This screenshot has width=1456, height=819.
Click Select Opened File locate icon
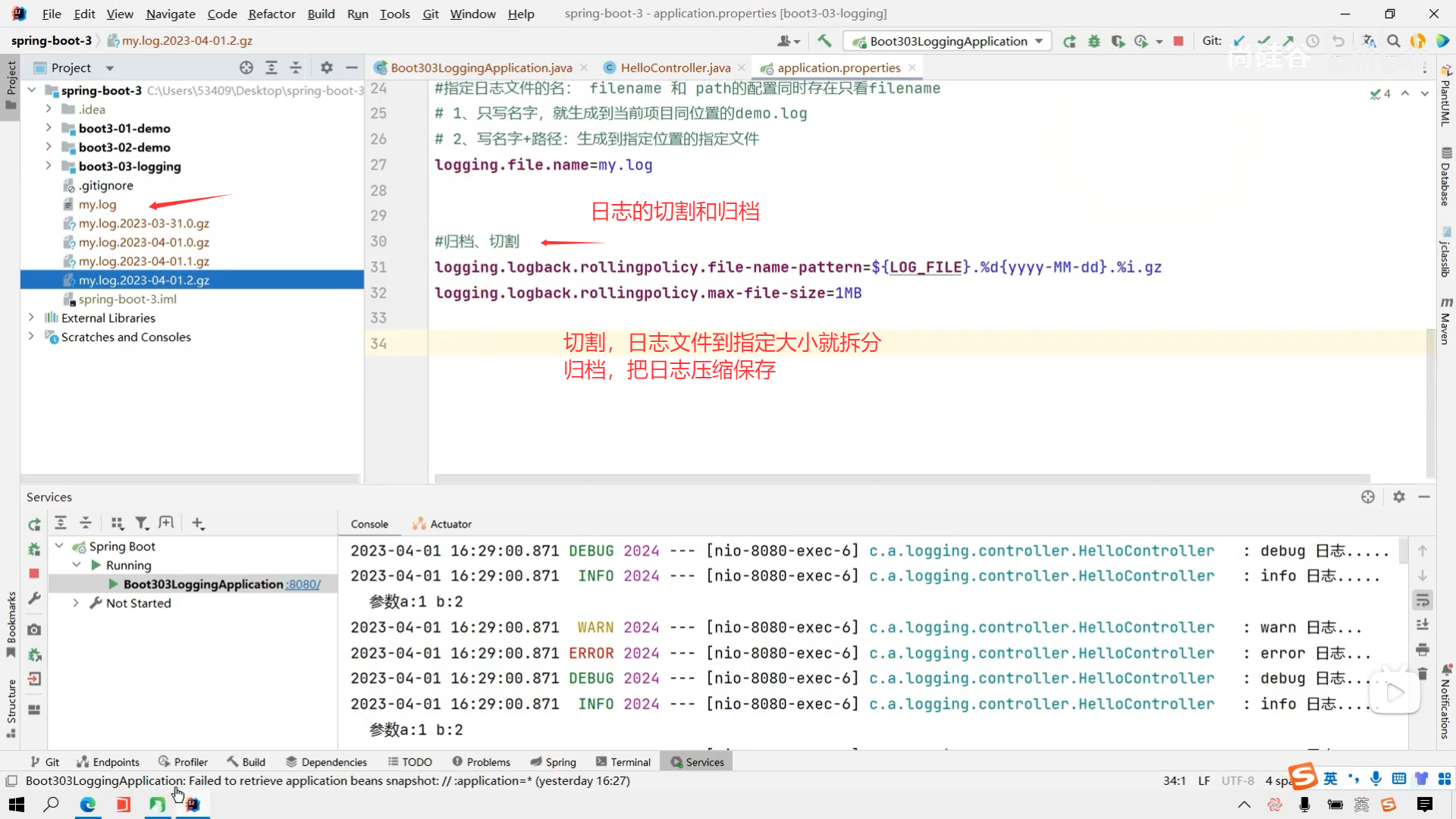pos(246,67)
